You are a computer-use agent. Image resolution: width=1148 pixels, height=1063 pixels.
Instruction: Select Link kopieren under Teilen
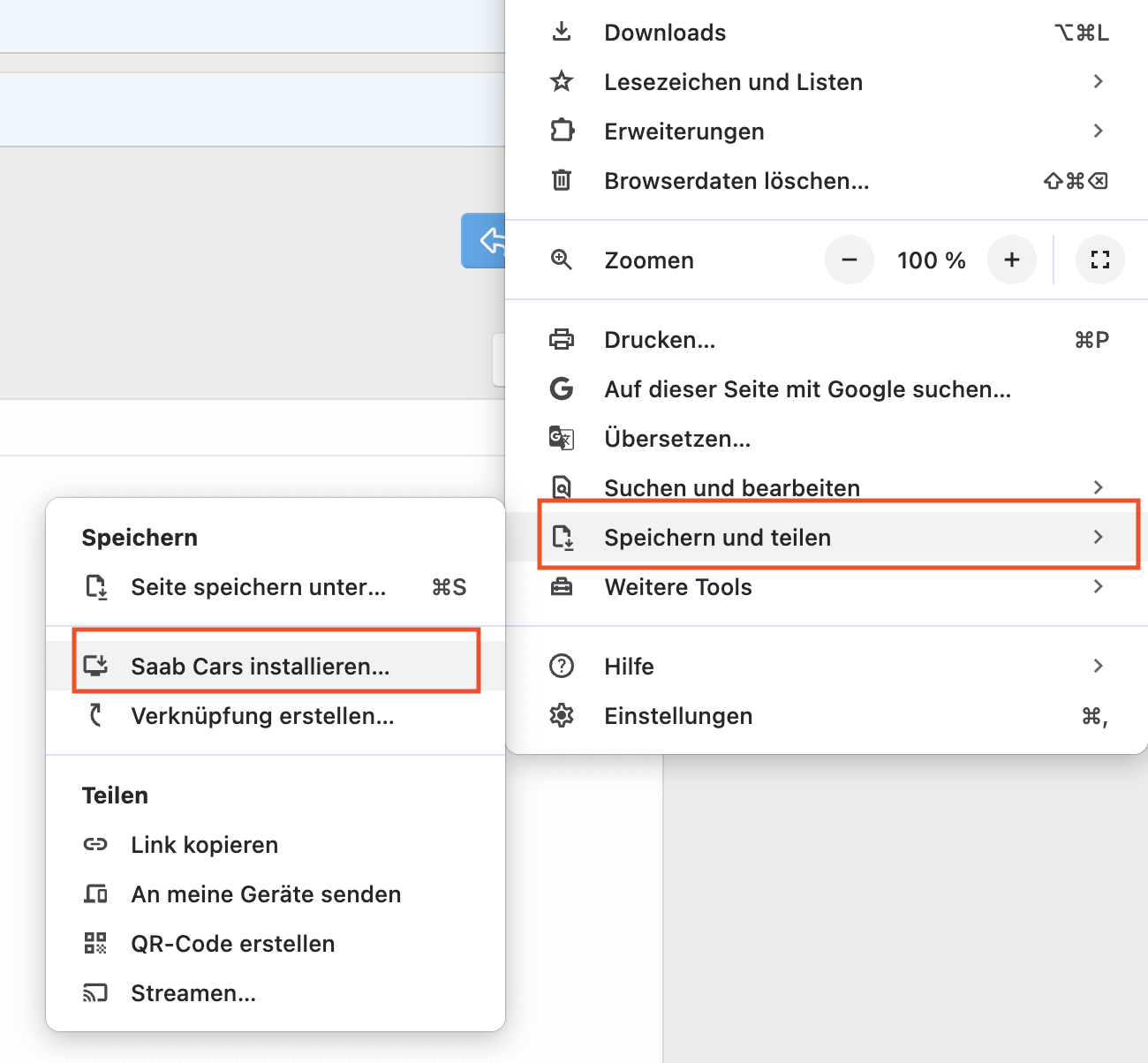pyautogui.click(x=276, y=844)
